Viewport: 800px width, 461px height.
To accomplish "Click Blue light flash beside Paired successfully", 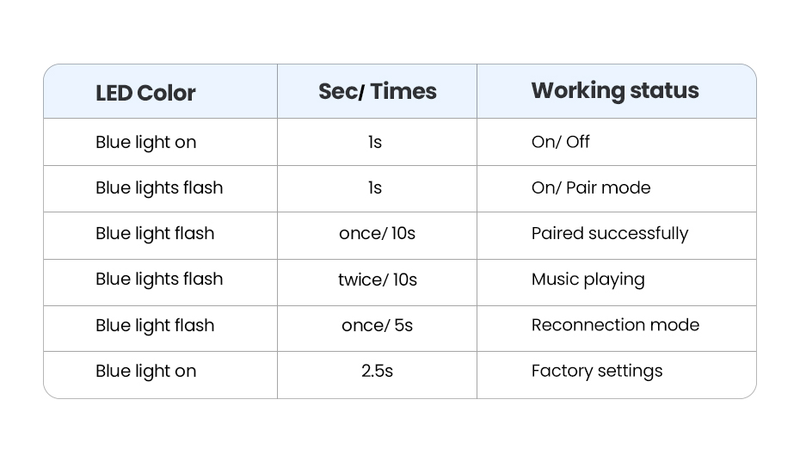I will pyautogui.click(x=155, y=234).
